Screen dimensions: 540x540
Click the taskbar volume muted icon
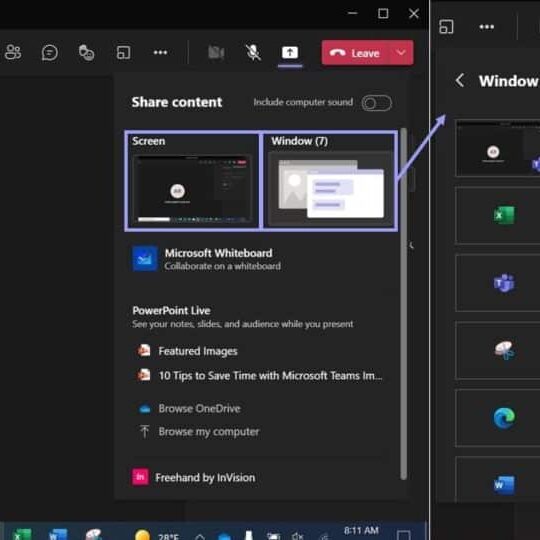point(297,536)
